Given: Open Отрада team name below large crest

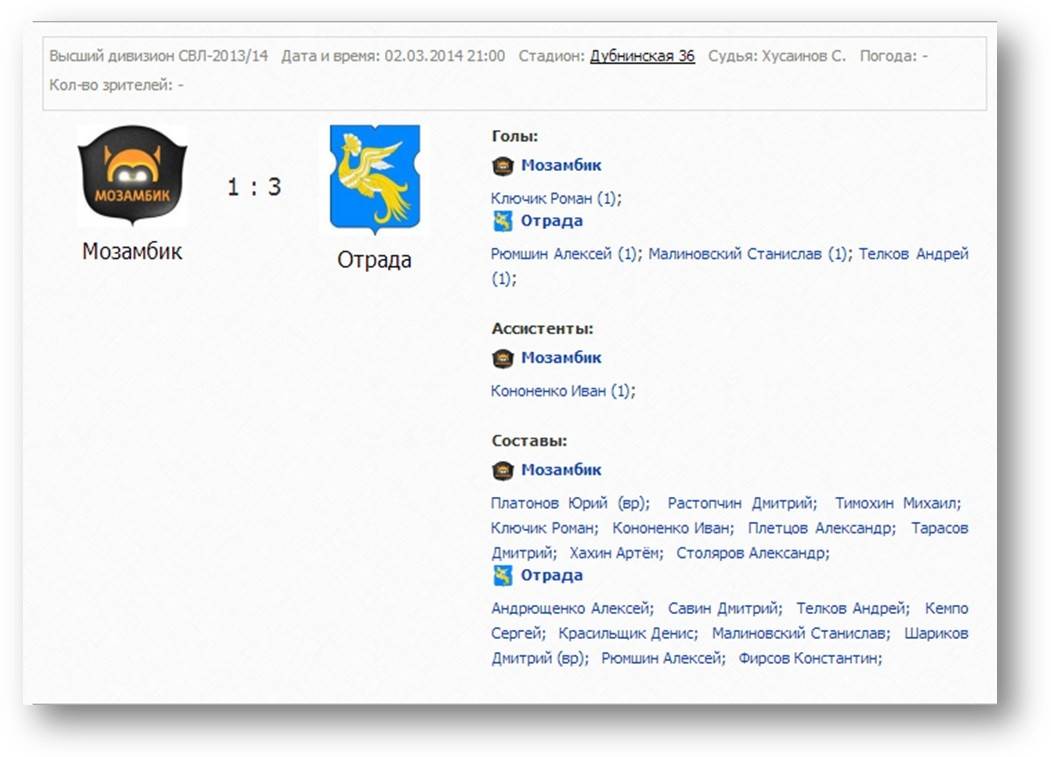Looking at the screenshot, I should coord(374,260).
